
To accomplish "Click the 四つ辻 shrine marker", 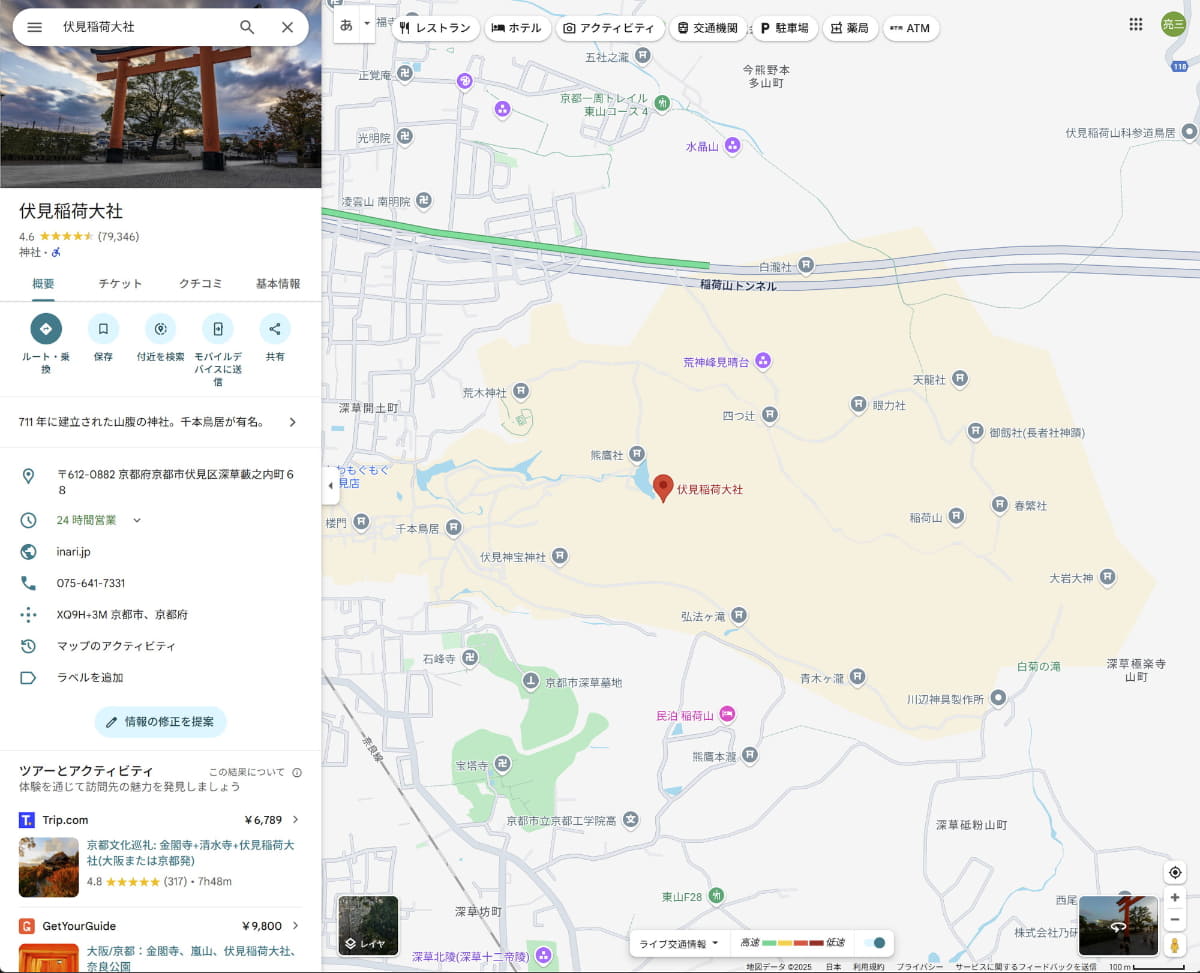I will pyautogui.click(x=770, y=414).
